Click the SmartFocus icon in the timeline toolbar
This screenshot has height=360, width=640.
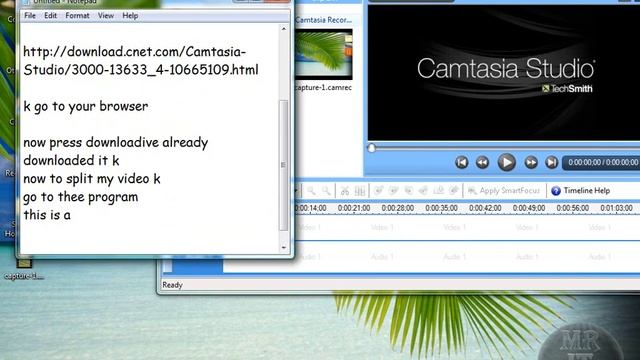[x=472, y=191]
